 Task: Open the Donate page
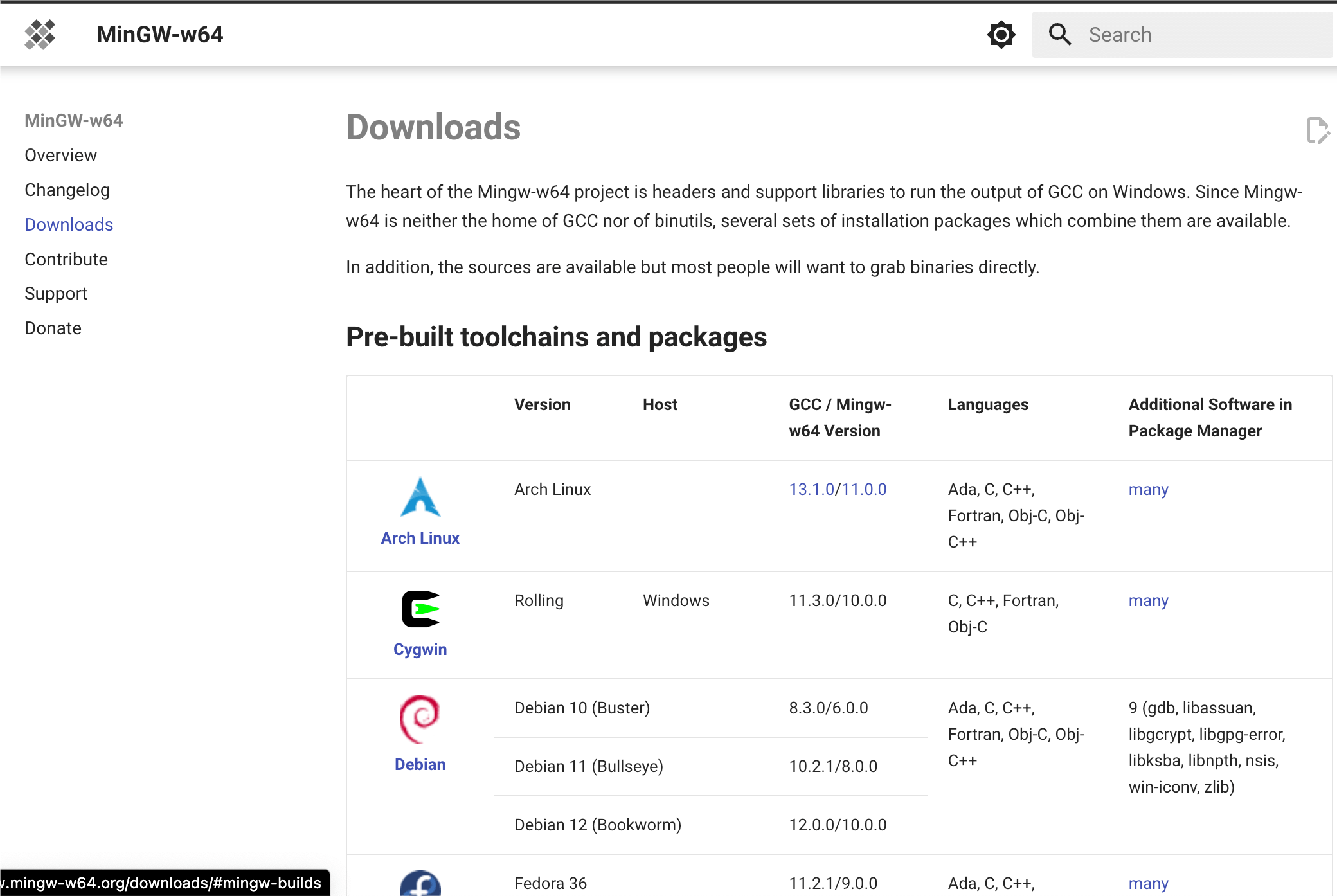point(53,328)
